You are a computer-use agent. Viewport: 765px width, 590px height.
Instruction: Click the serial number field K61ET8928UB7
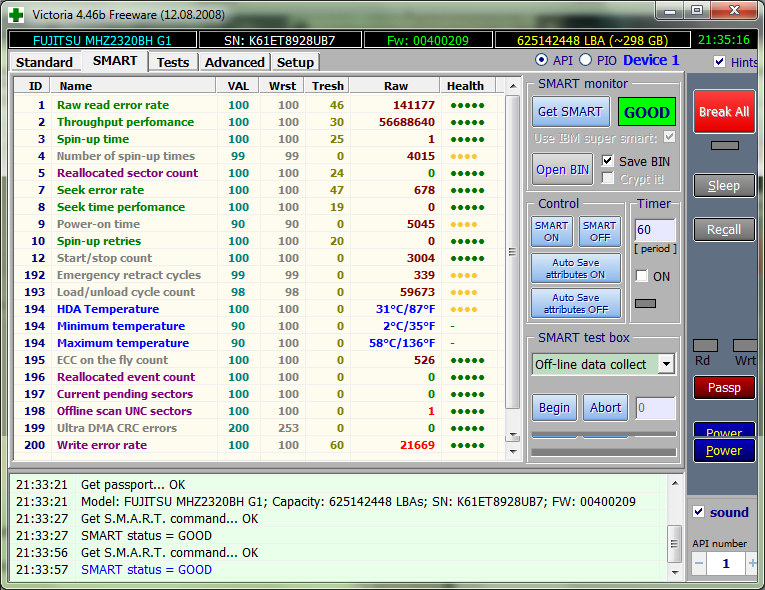(x=280, y=40)
